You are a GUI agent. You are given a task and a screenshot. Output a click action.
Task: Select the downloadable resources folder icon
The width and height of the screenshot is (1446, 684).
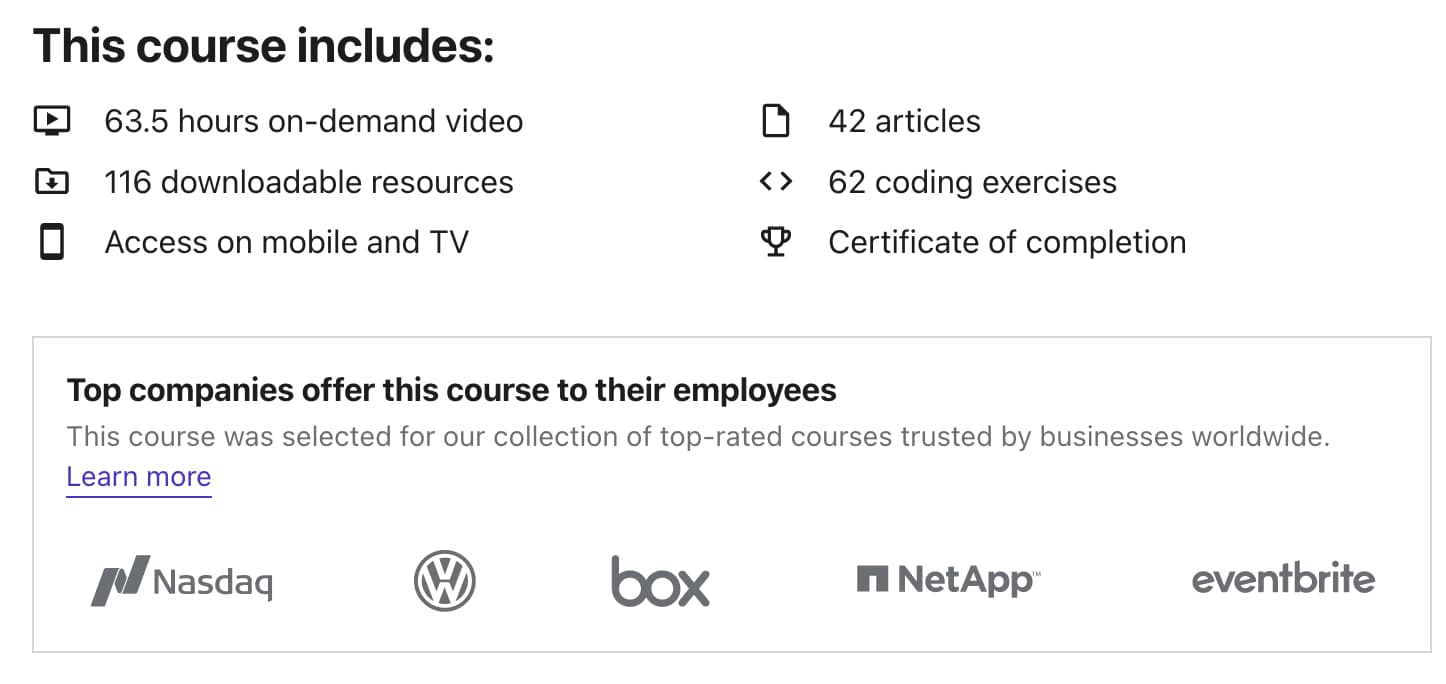[x=50, y=181]
